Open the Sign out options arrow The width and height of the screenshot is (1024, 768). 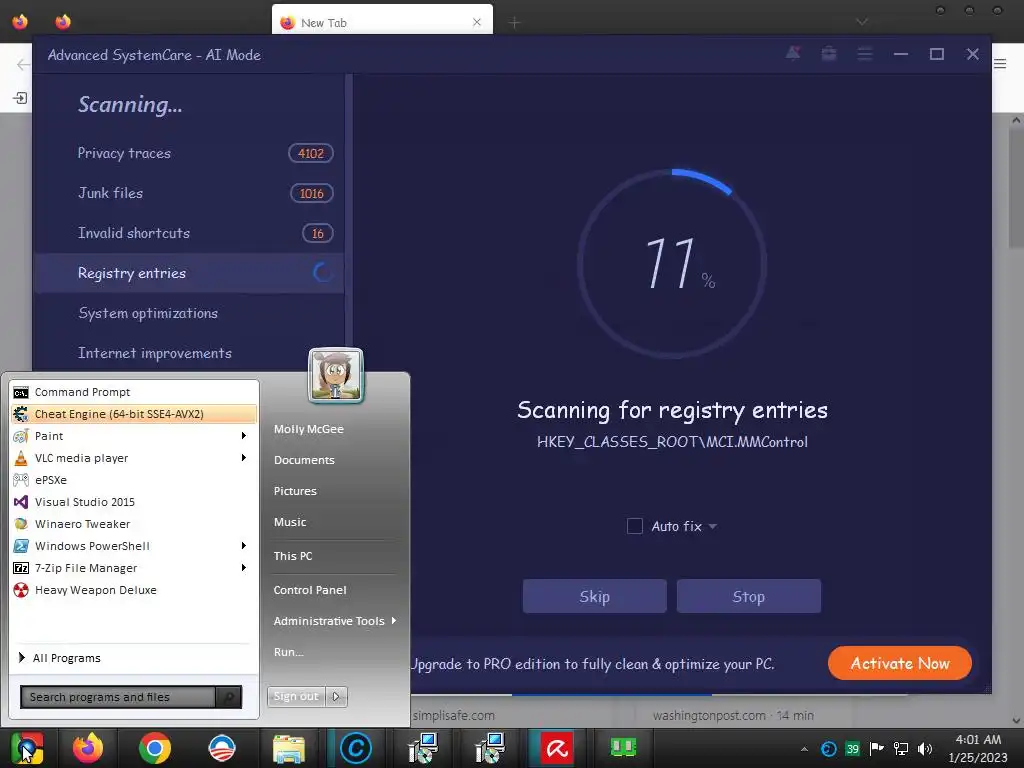[x=336, y=697]
